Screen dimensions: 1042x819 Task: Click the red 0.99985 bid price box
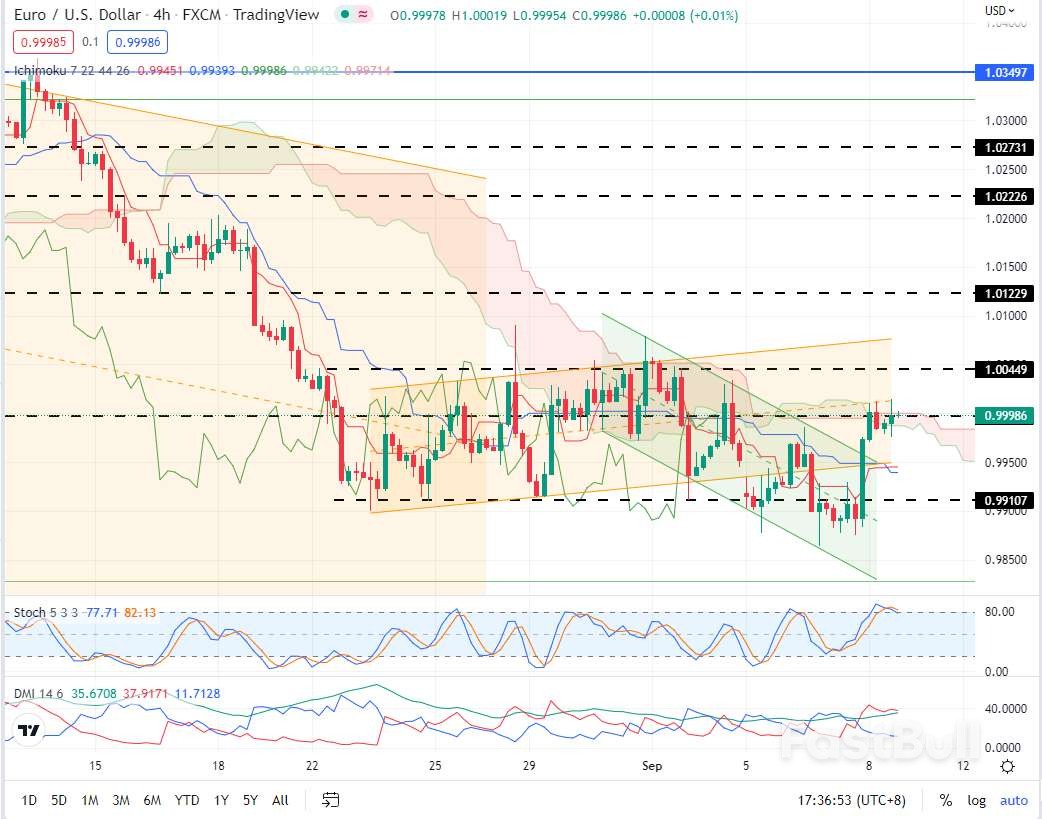coord(42,42)
